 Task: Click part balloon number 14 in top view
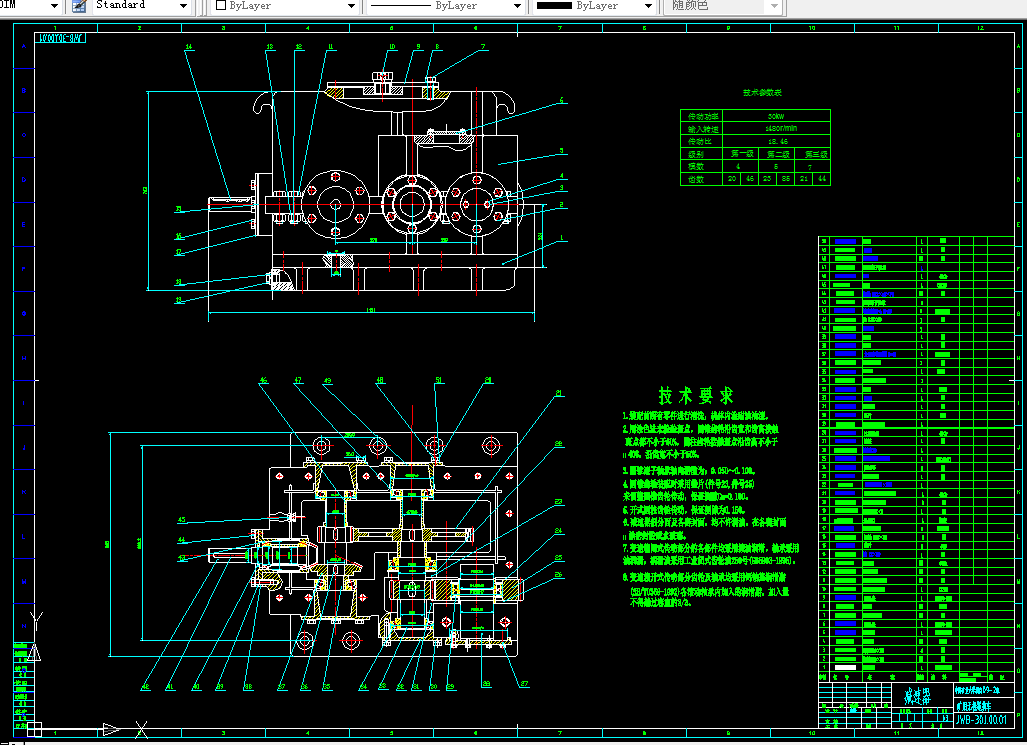[189, 47]
